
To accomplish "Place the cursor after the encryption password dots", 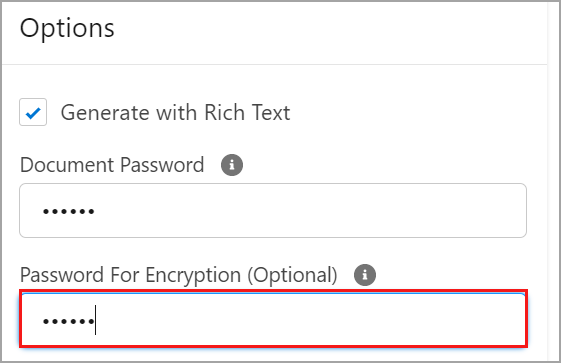I will click(95, 320).
